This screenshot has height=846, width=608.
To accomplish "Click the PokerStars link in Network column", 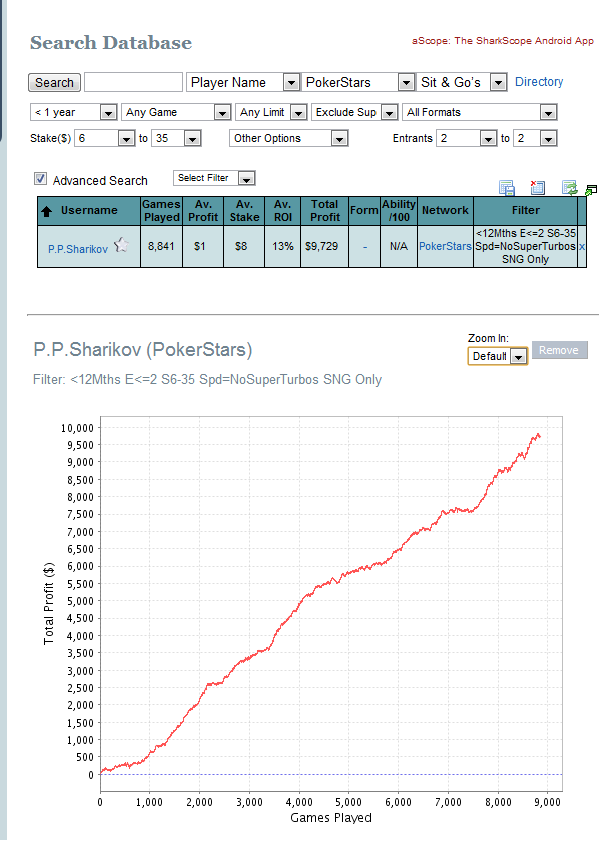I will click(x=445, y=246).
